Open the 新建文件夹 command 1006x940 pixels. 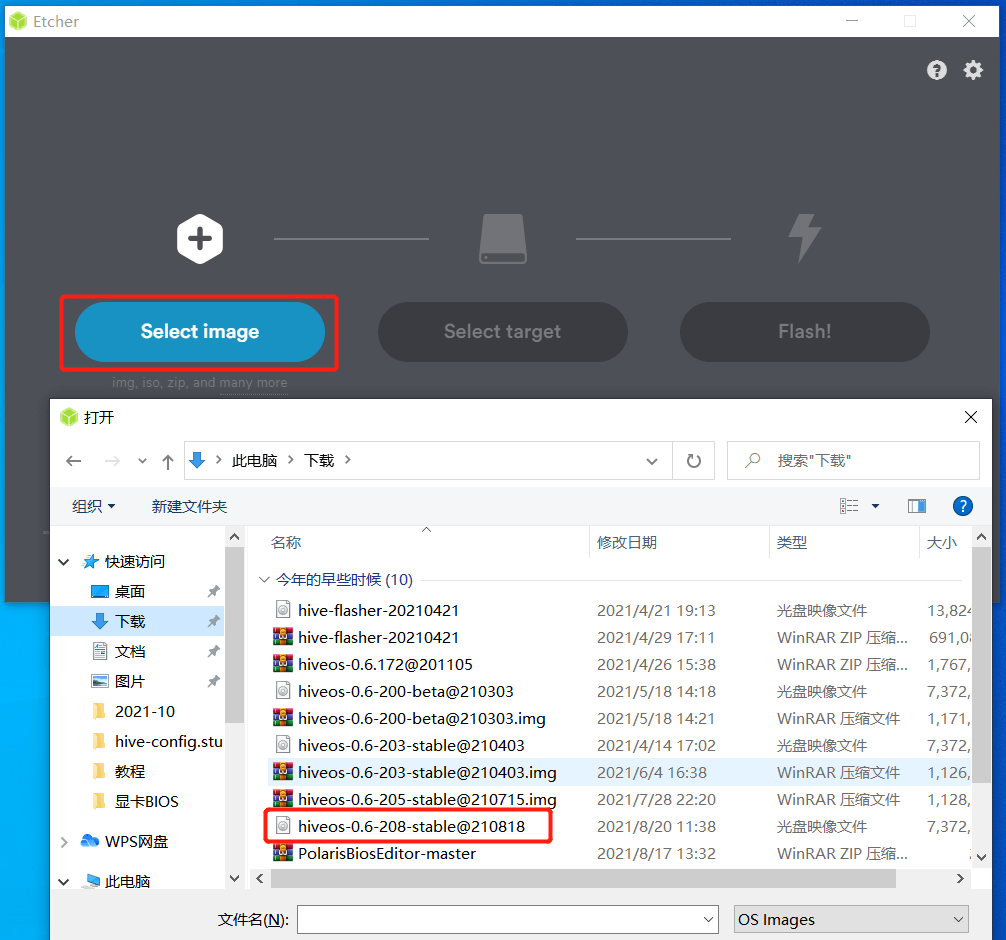tap(189, 506)
